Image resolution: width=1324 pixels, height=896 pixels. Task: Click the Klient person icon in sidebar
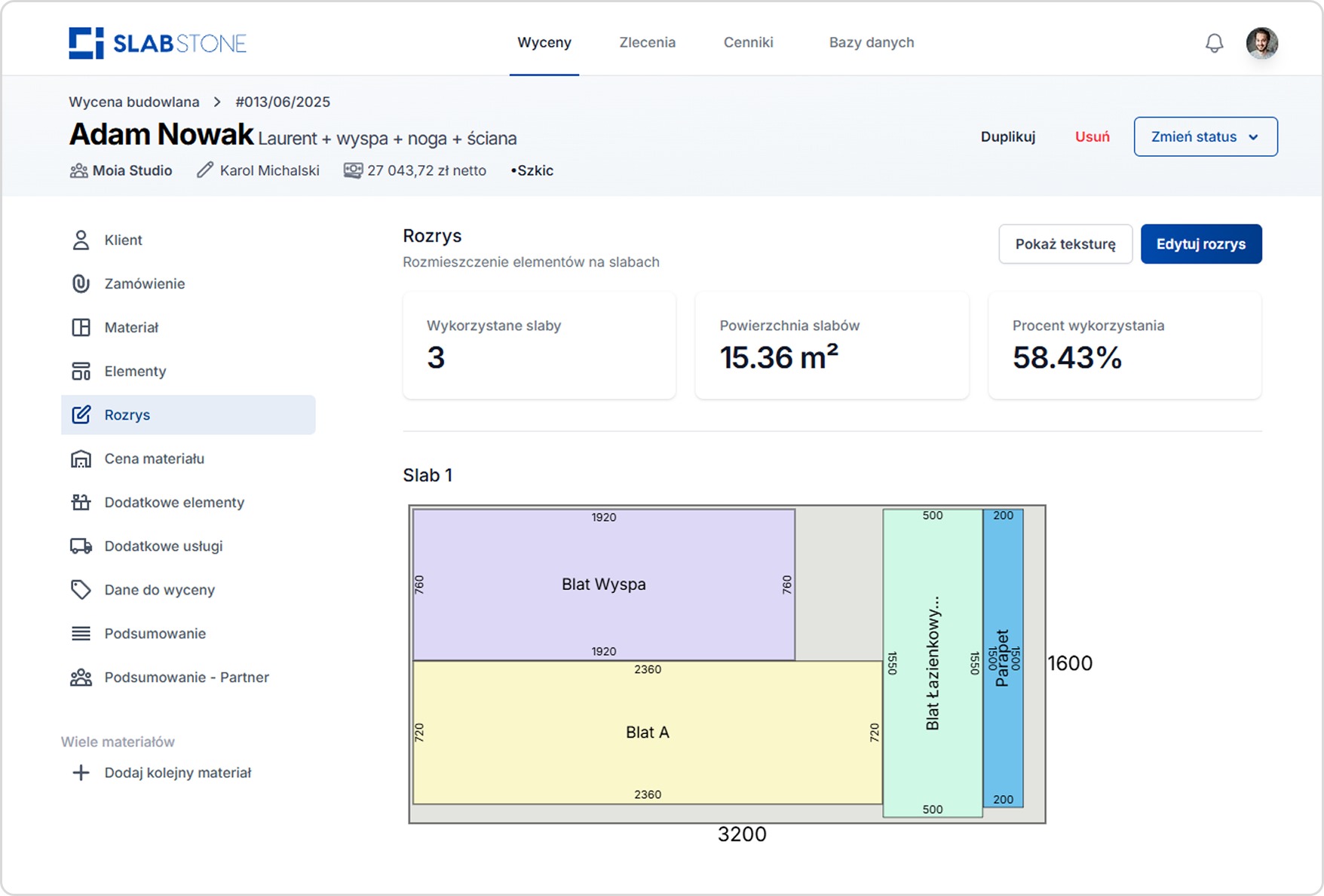(81, 240)
